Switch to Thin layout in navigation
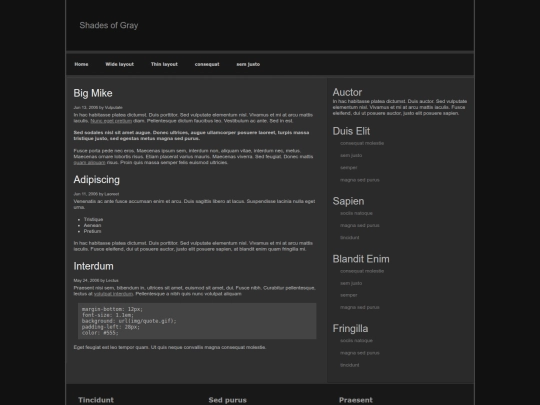This screenshot has width=540, height=405. [x=164, y=64]
